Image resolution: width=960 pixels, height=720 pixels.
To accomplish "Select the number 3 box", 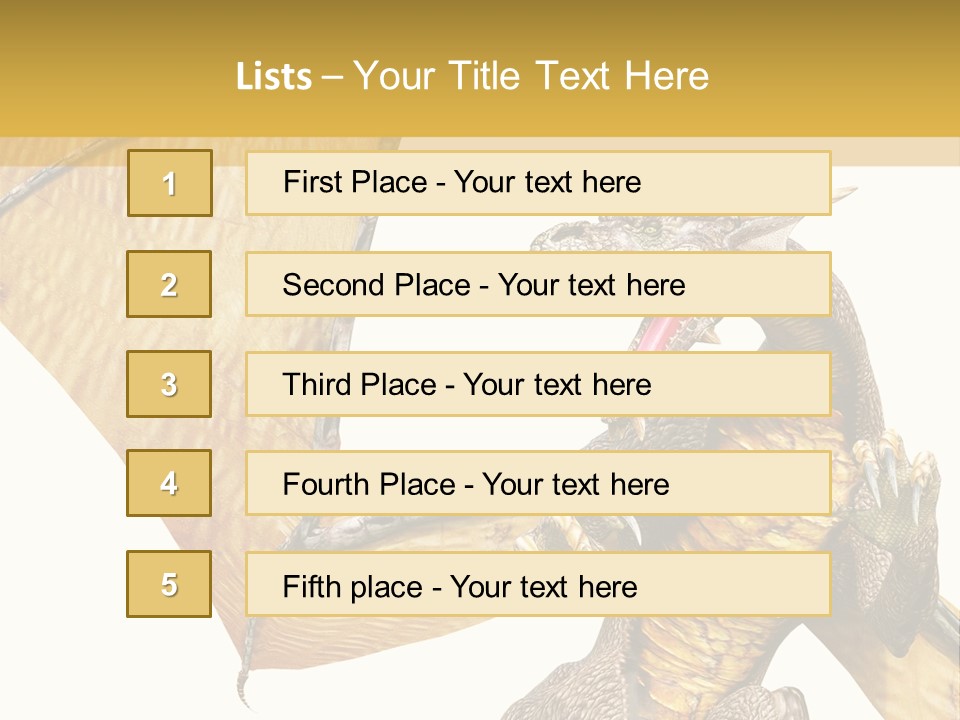I will tap(169, 384).
